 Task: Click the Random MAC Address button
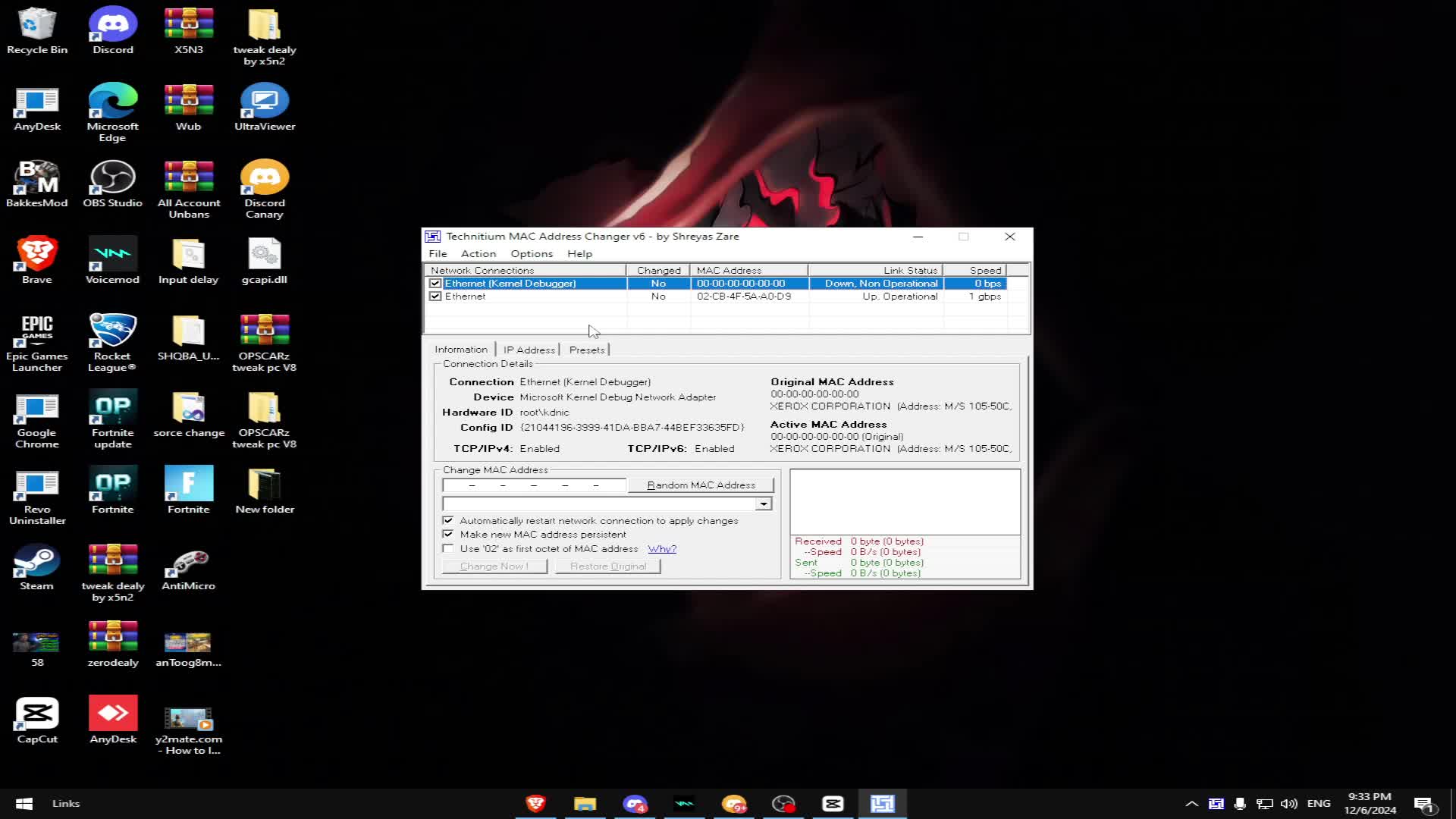pos(699,485)
